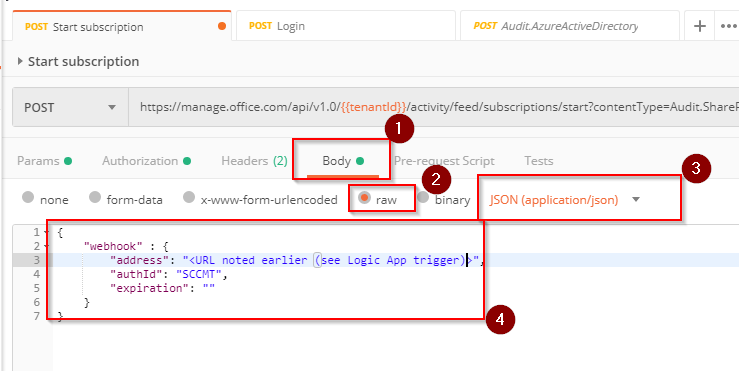
Task: Open the Headers (2) tab
Action: click(255, 161)
